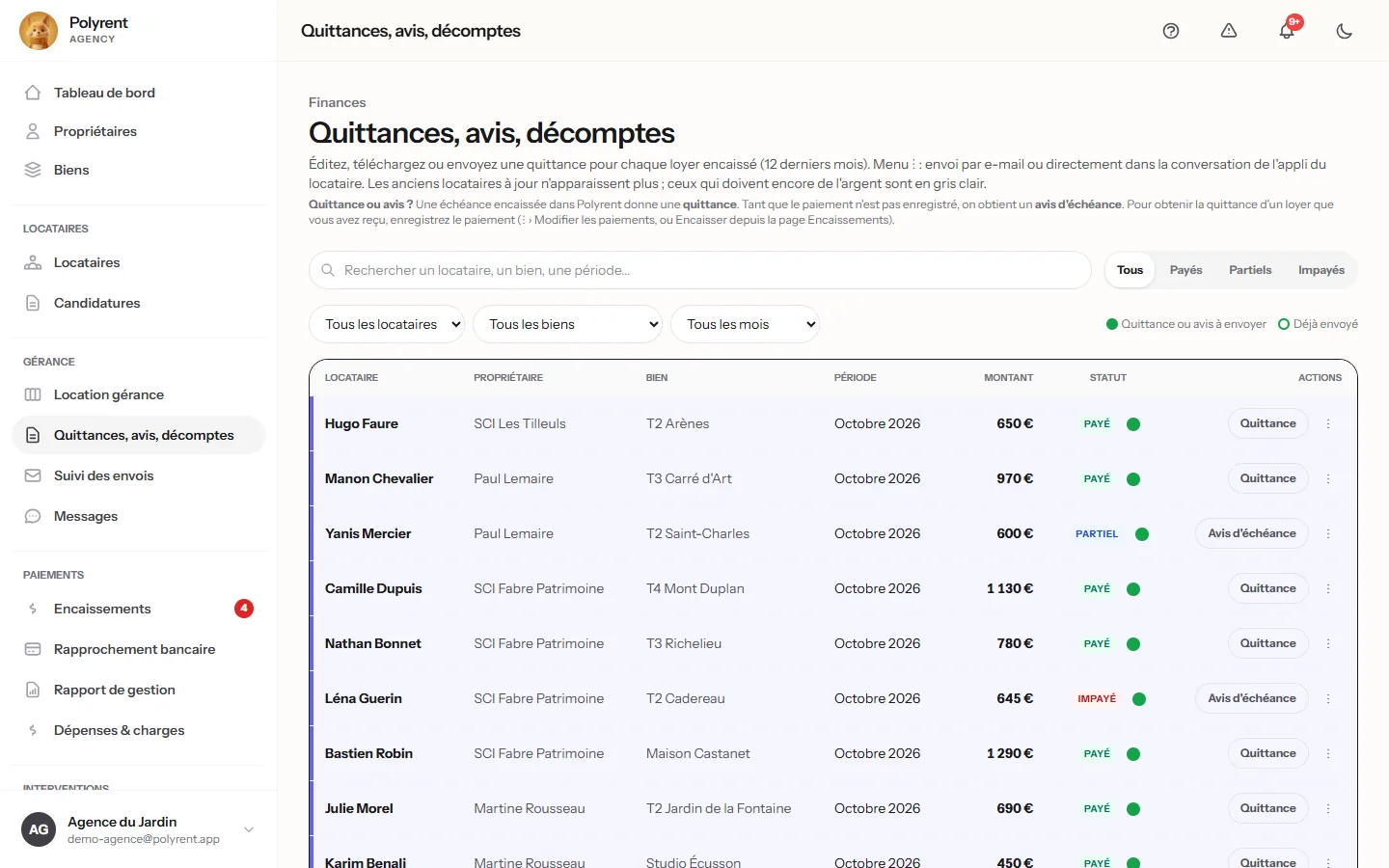Viewport: 1389px width, 868px height.
Task: Select the Partiels filter tab
Action: point(1250,270)
